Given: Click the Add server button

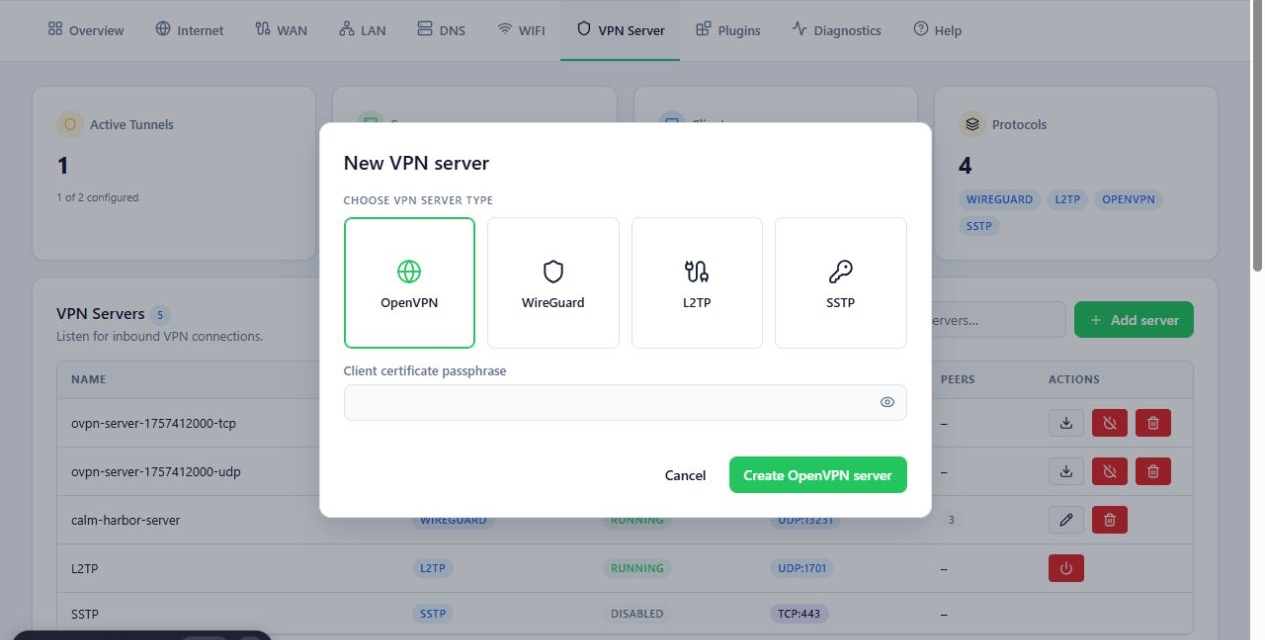Looking at the screenshot, I should 1134,320.
